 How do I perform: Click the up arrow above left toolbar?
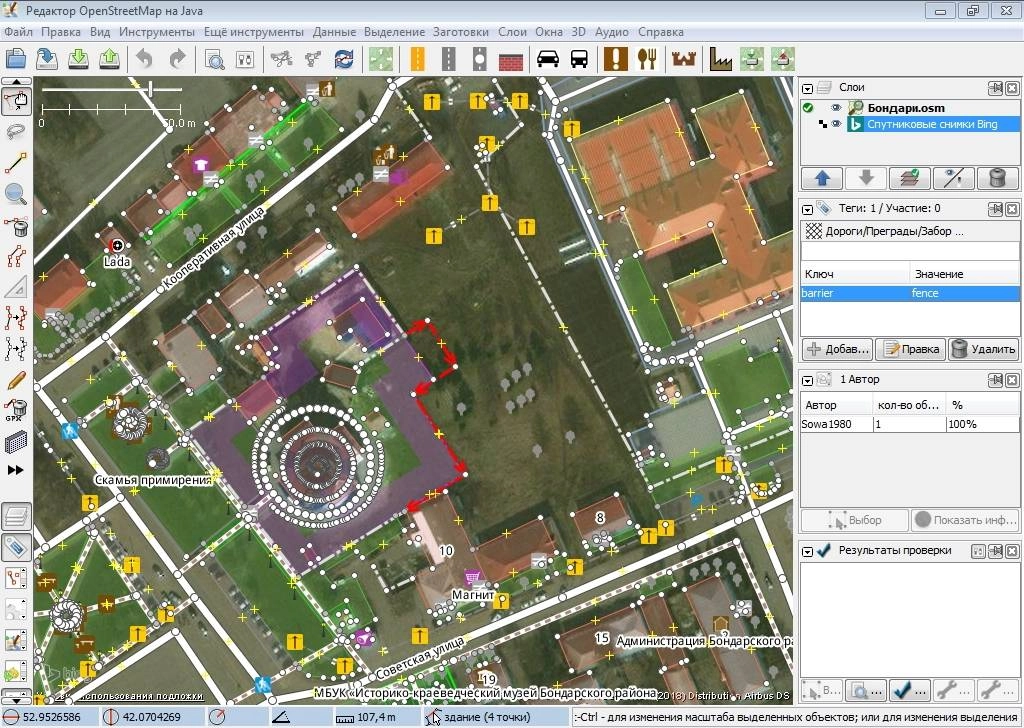tap(16, 82)
